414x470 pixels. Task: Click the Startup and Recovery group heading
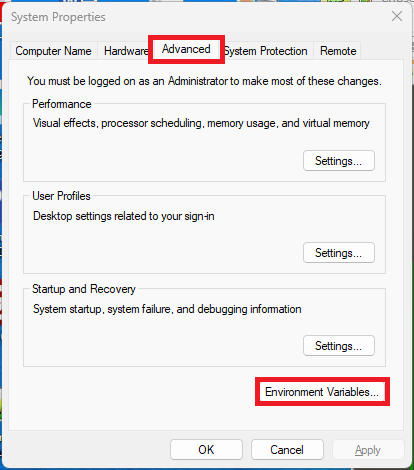click(84, 289)
